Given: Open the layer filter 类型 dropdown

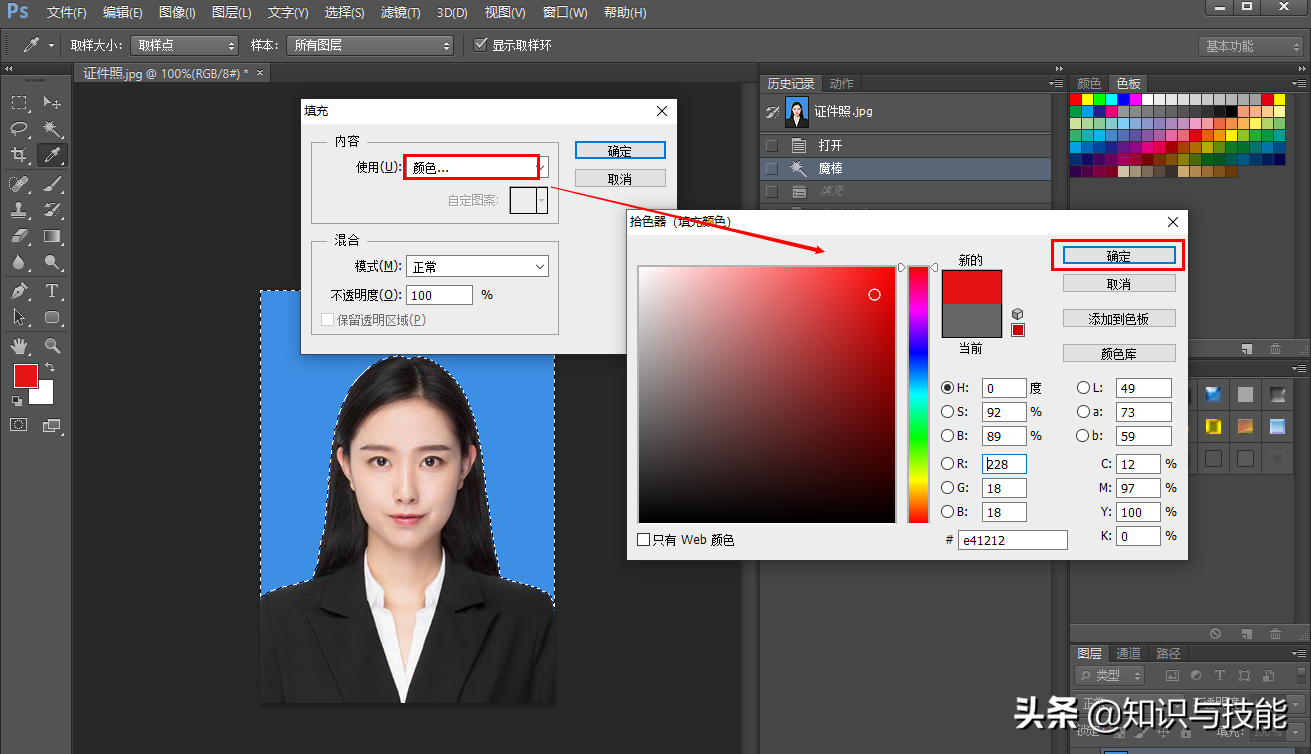Looking at the screenshot, I should point(1111,677).
